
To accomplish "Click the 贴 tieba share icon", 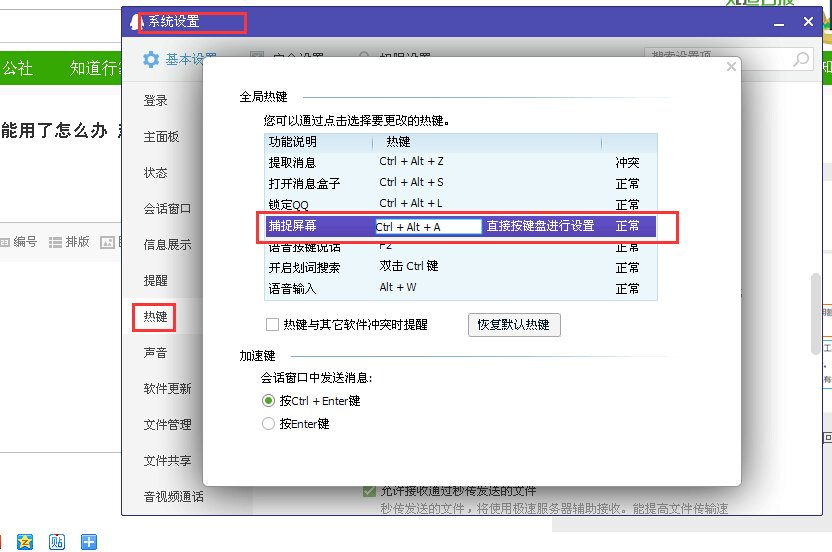I will click(57, 542).
